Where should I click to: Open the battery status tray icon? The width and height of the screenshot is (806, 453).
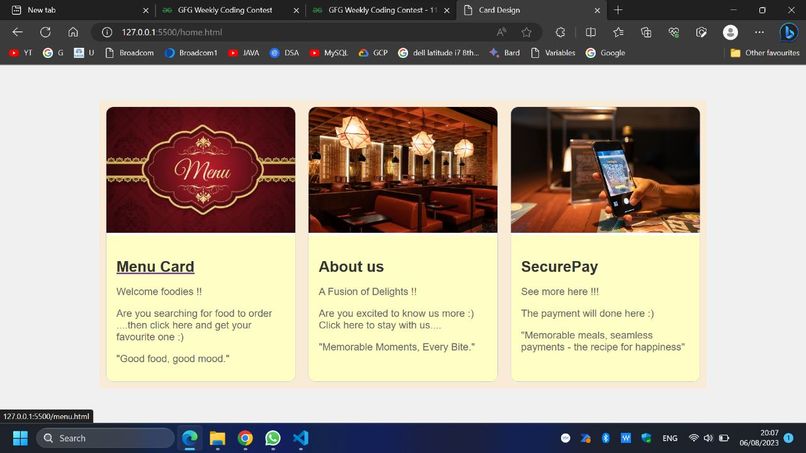point(724,438)
